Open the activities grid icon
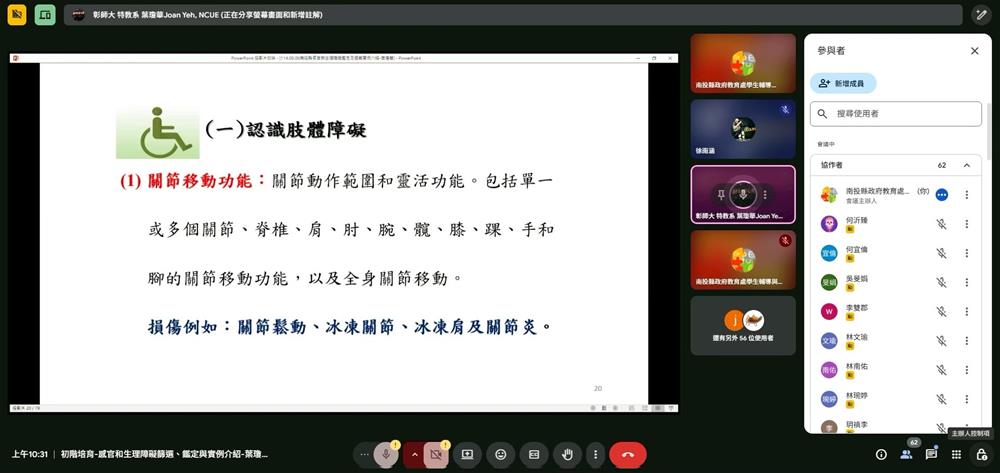Image resolution: width=1000 pixels, height=473 pixels. point(955,454)
